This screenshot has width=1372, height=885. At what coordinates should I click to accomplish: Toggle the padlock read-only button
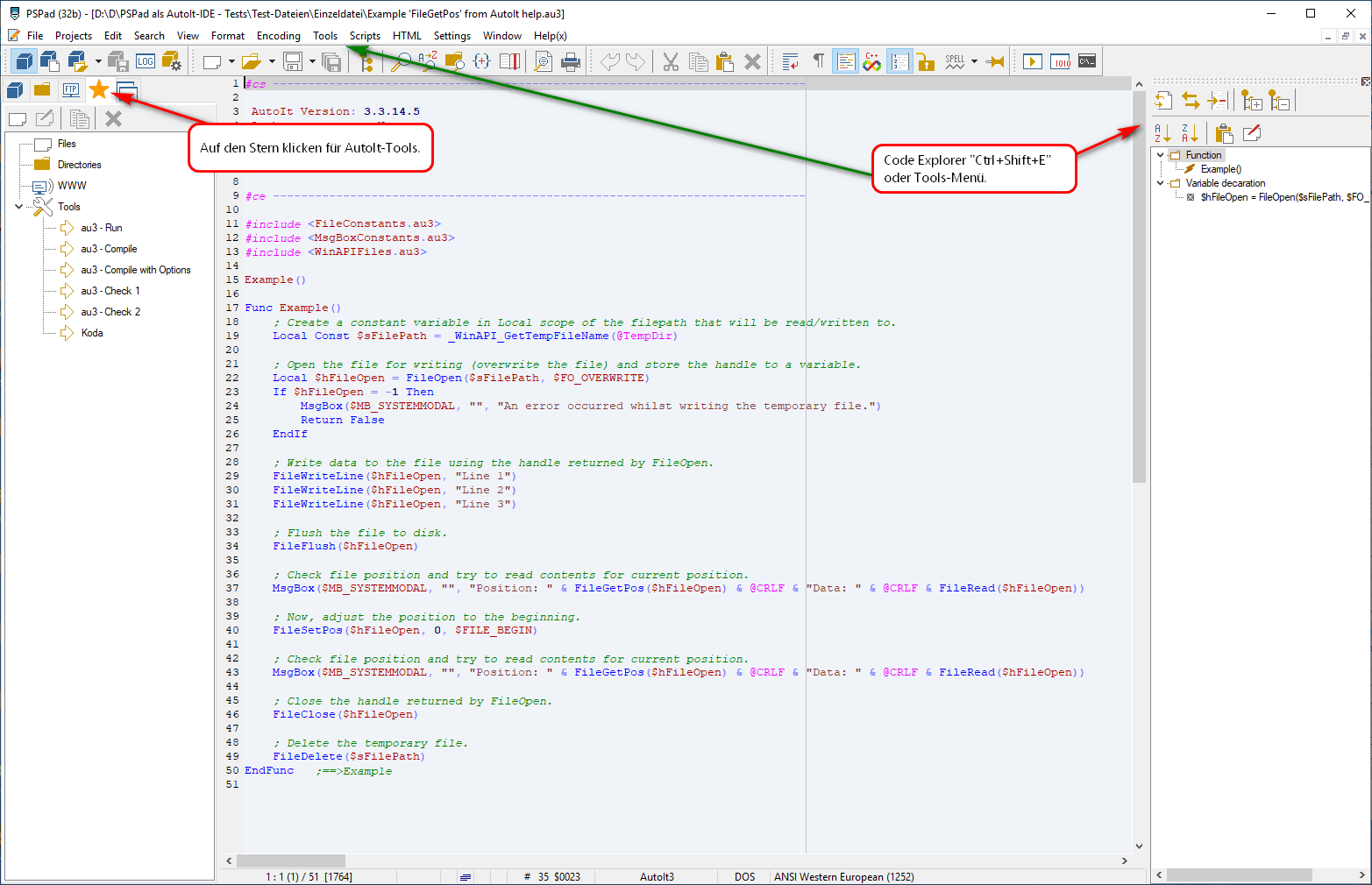pyautogui.click(x=926, y=61)
